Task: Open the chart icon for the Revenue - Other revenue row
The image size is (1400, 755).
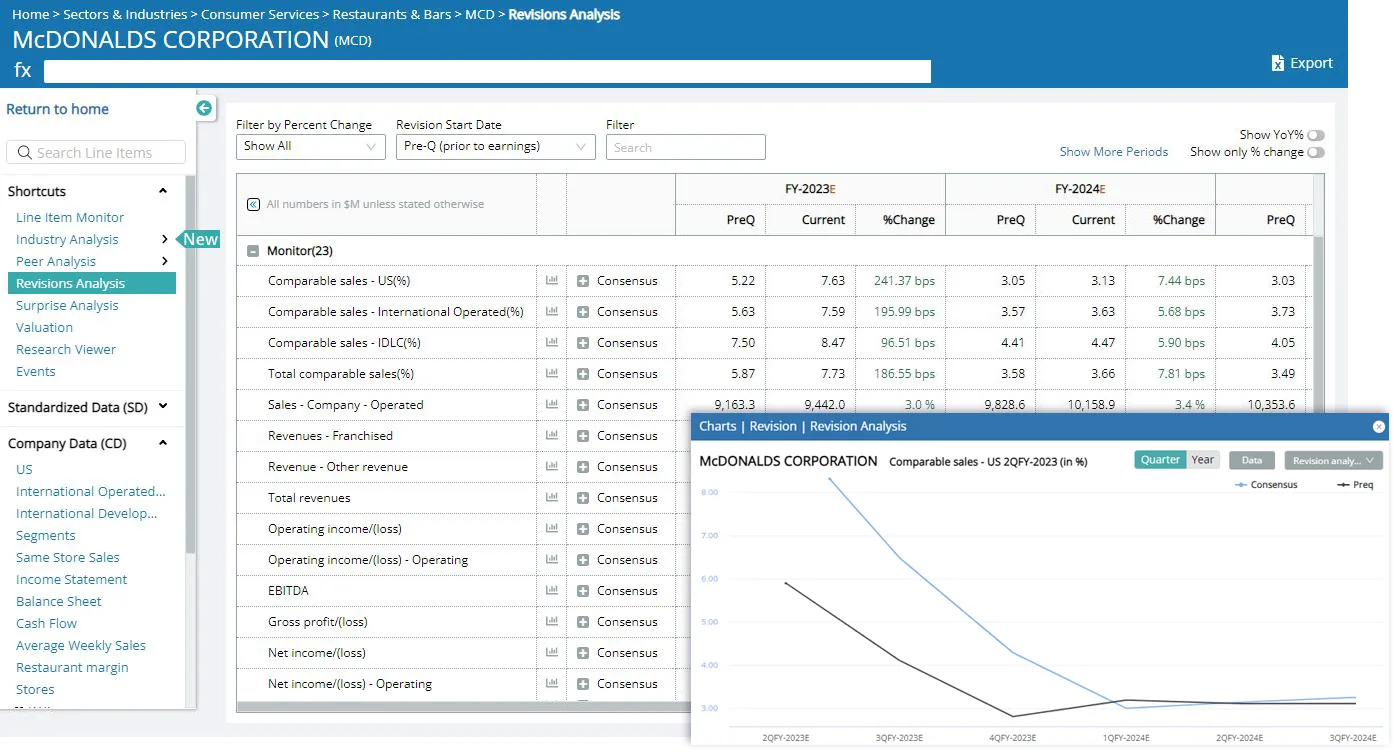Action: [551, 467]
